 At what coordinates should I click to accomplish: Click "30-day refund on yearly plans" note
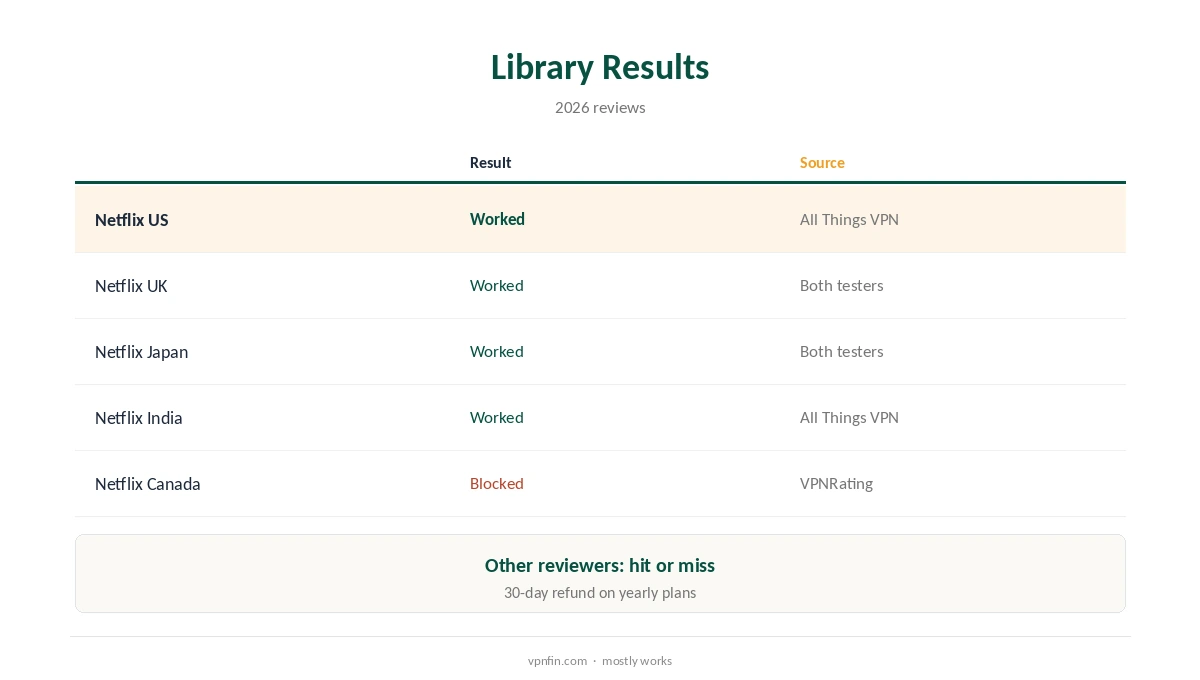click(600, 592)
